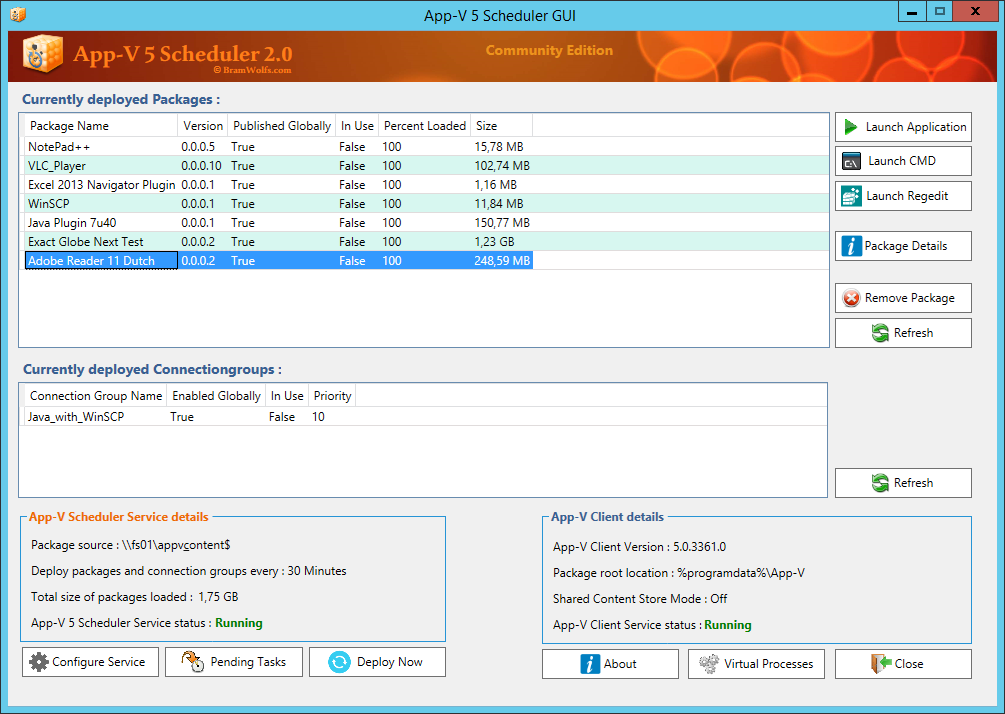The width and height of the screenshot is (1005, 714).
Task: Open Launch CMD console icon
Action: point(851,162)
